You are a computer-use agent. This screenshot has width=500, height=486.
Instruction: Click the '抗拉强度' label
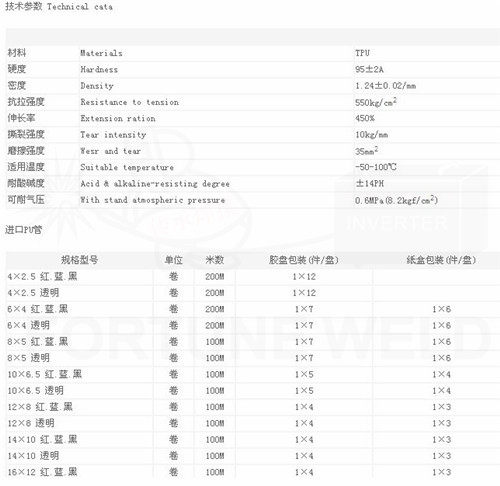26,102
